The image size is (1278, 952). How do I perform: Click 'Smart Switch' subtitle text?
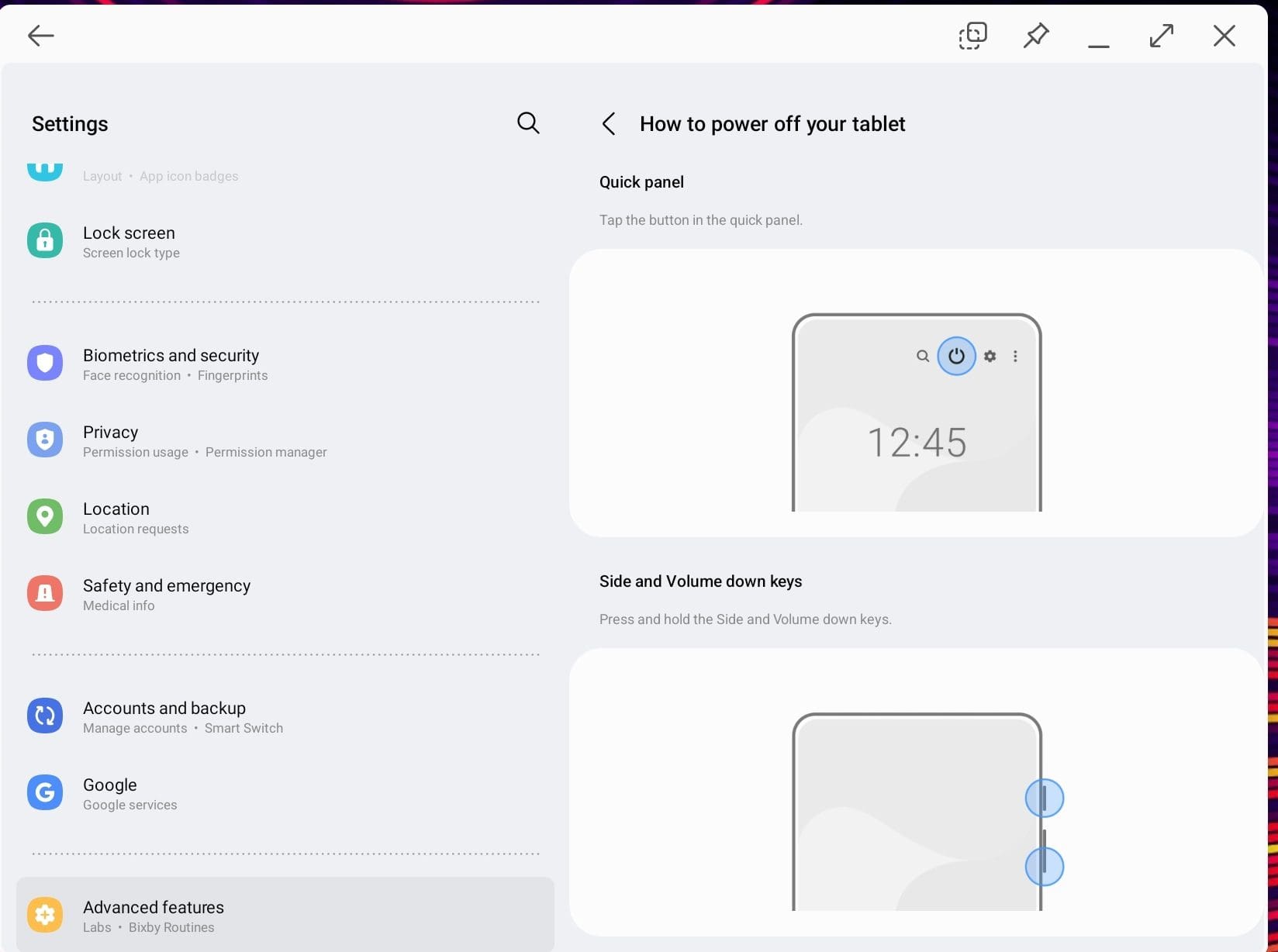tap(244, 728)
